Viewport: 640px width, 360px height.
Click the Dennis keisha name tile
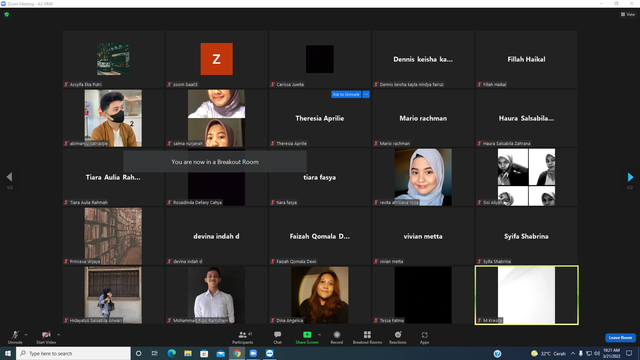423,59
